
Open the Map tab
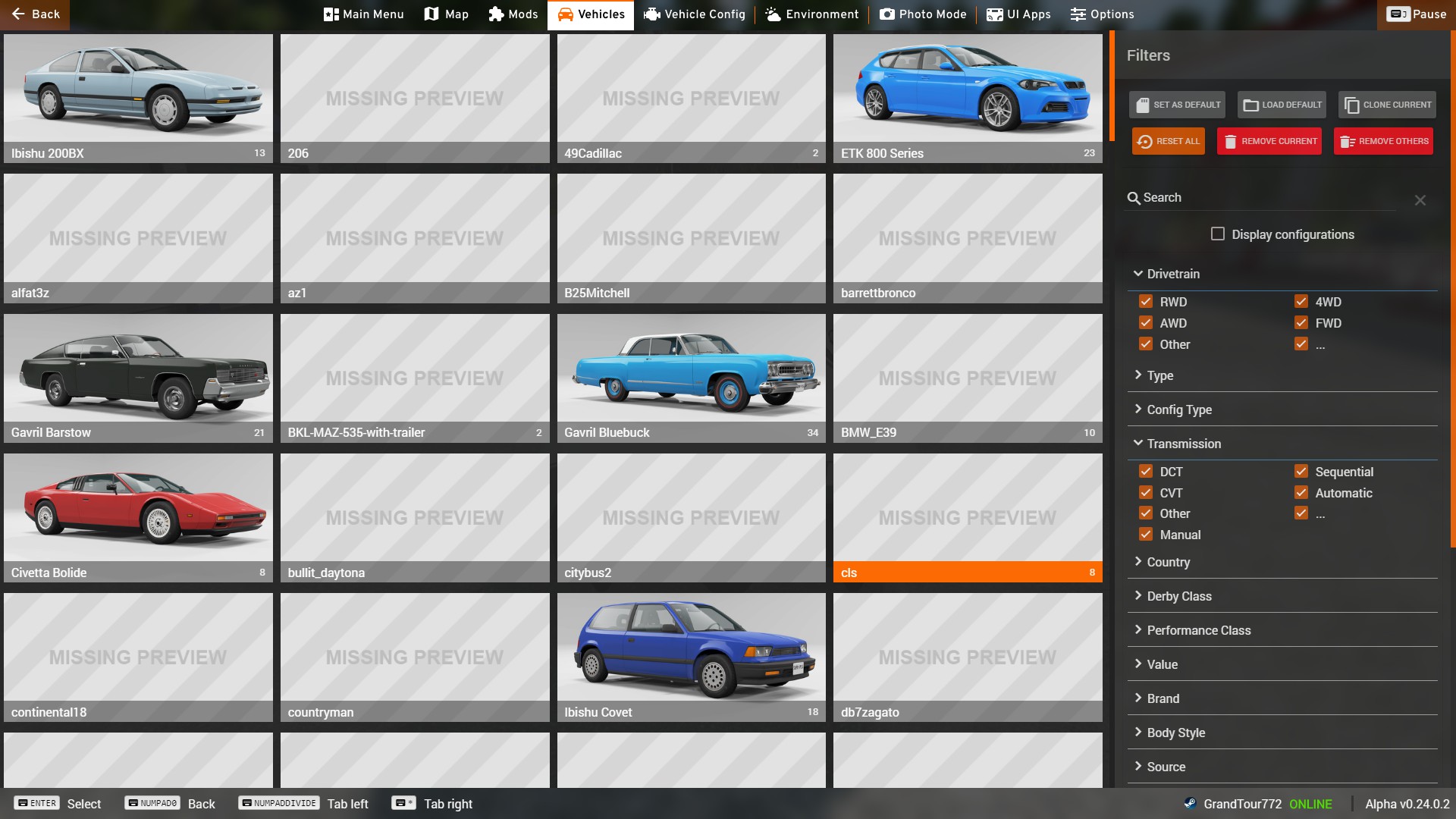446,14
